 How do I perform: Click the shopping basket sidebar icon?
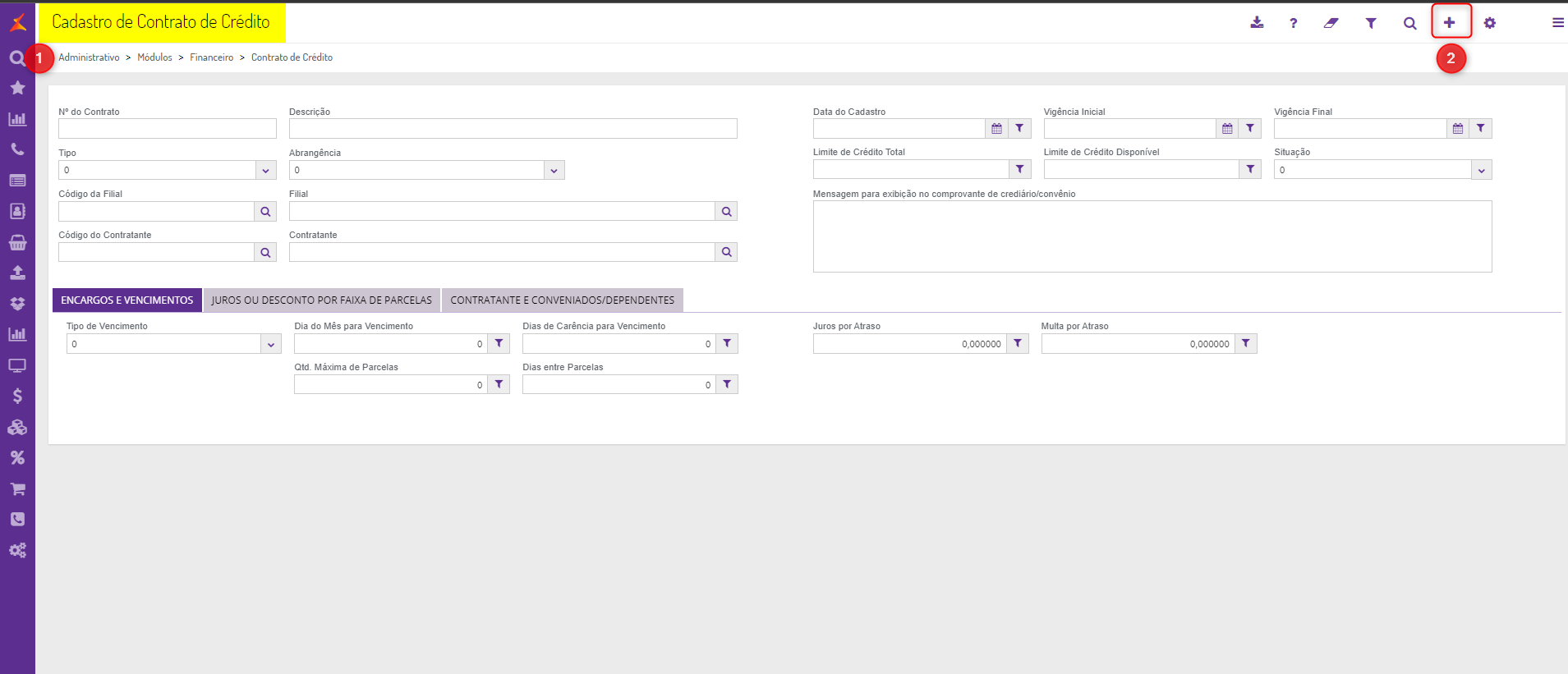(17, 242)
